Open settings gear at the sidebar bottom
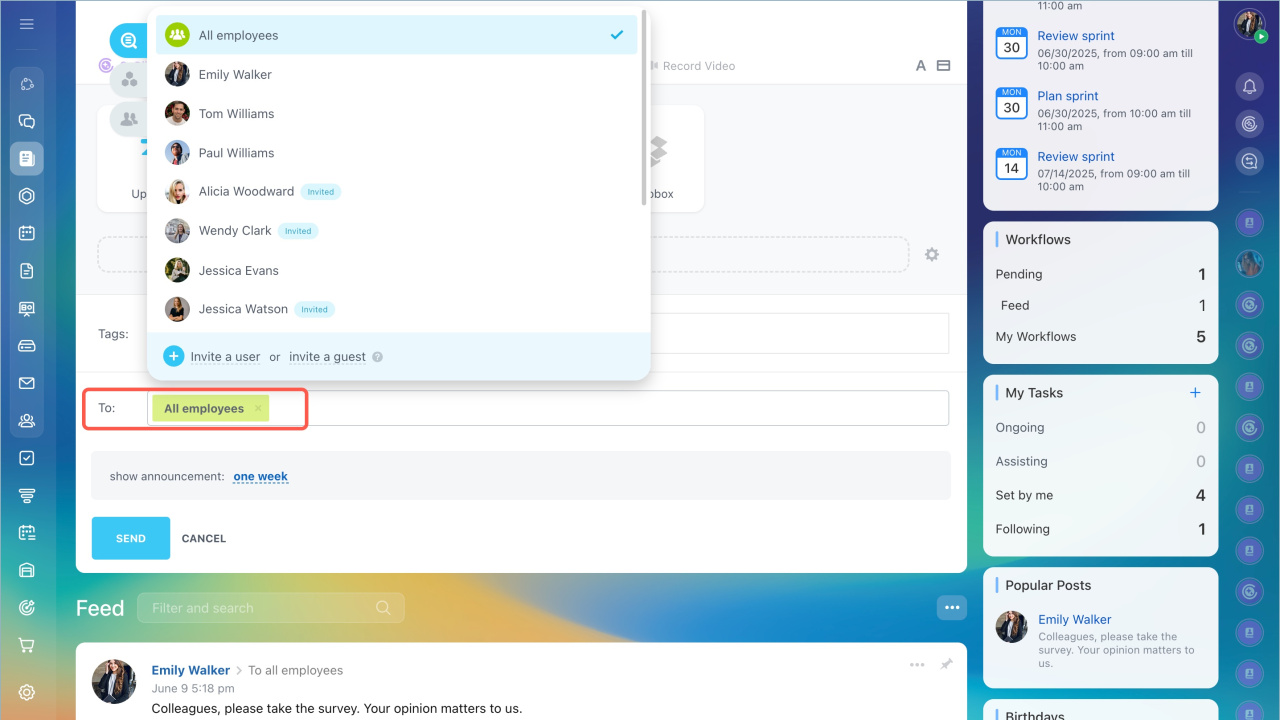This screenshot has height=720, width=1280. click(x=27, y=692)
